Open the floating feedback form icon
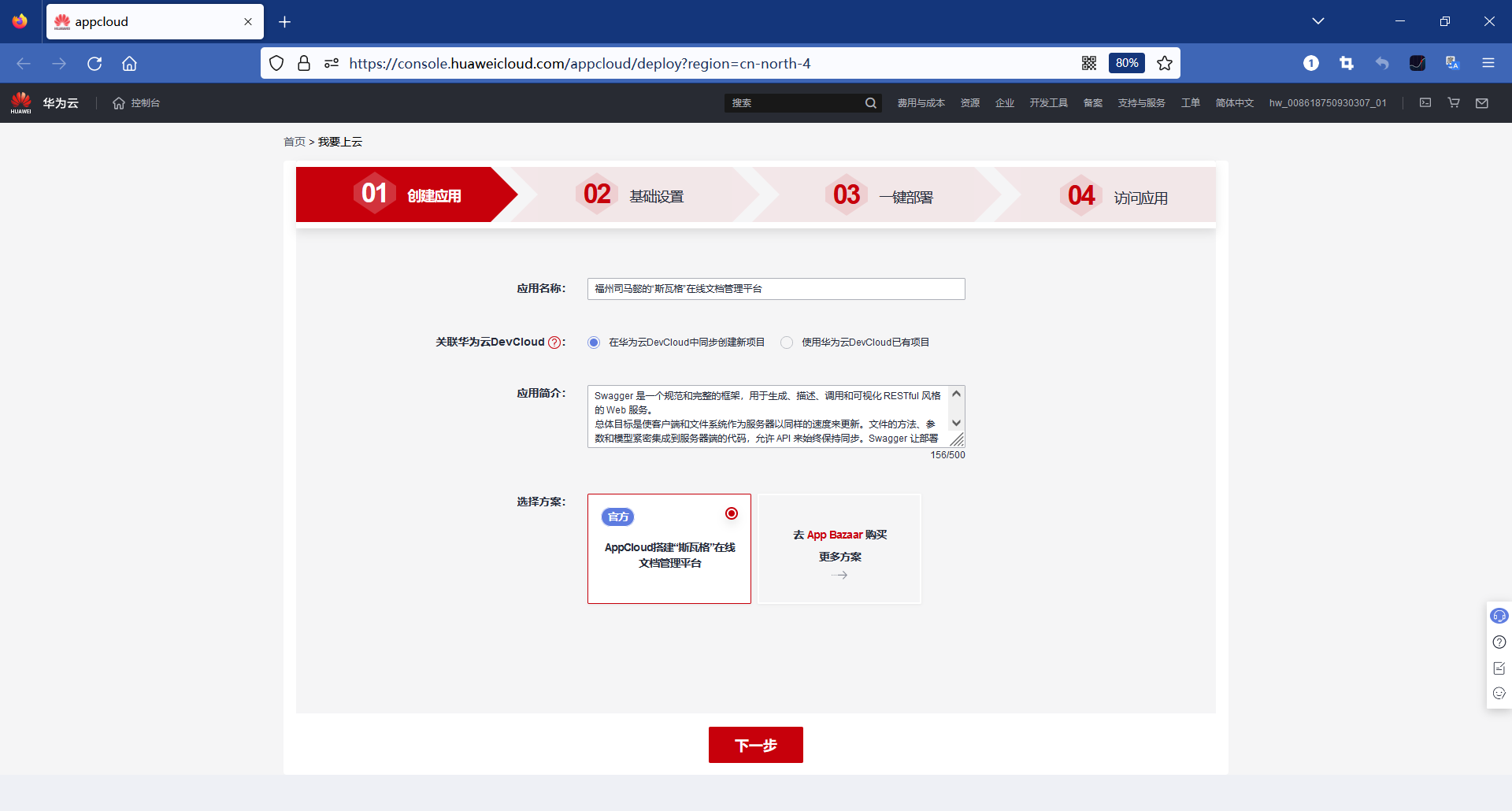Screen dimensions: 1512x811 pyautogui.click(x=1499, y=668)
